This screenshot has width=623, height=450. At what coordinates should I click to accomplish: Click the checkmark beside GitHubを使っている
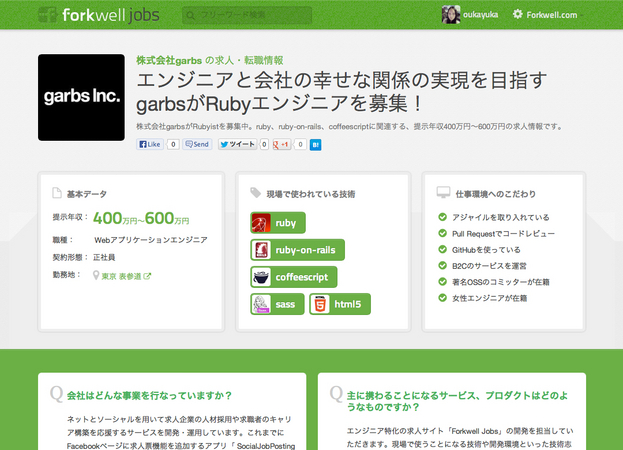[442, 249]
